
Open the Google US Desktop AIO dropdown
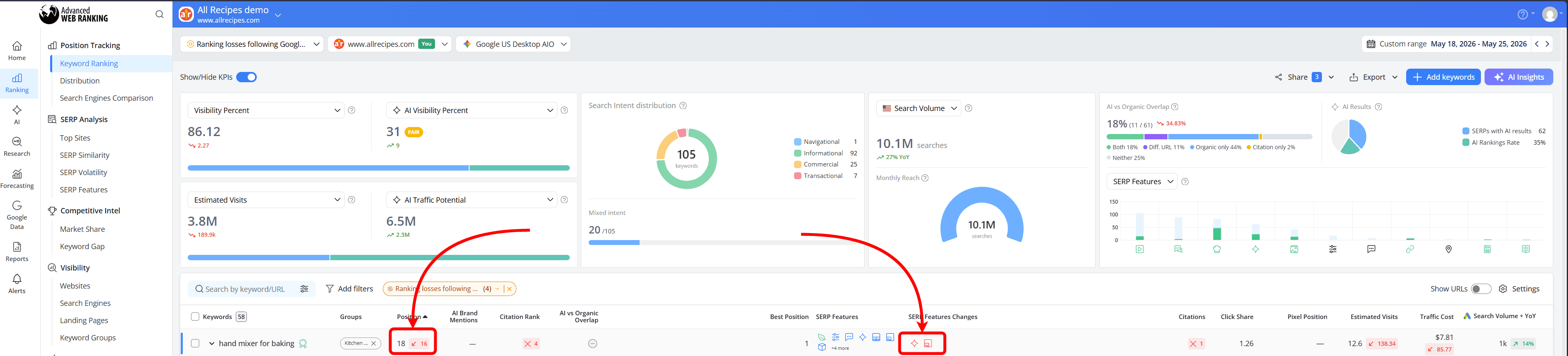point(513,44)
